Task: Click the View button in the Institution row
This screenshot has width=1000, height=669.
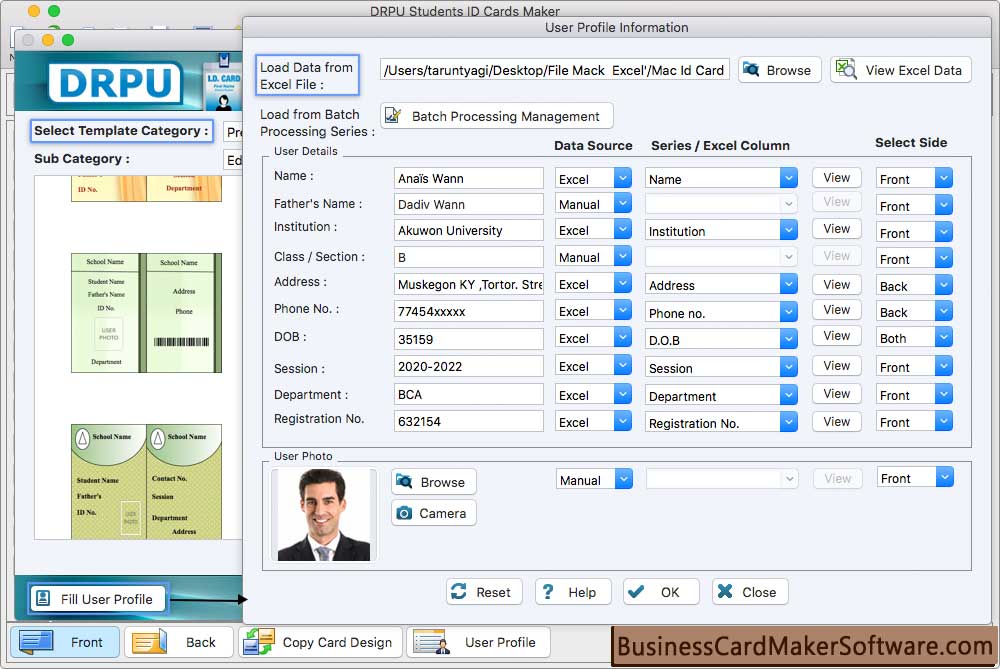Action: pyautogui.click(x=836, y=228)
